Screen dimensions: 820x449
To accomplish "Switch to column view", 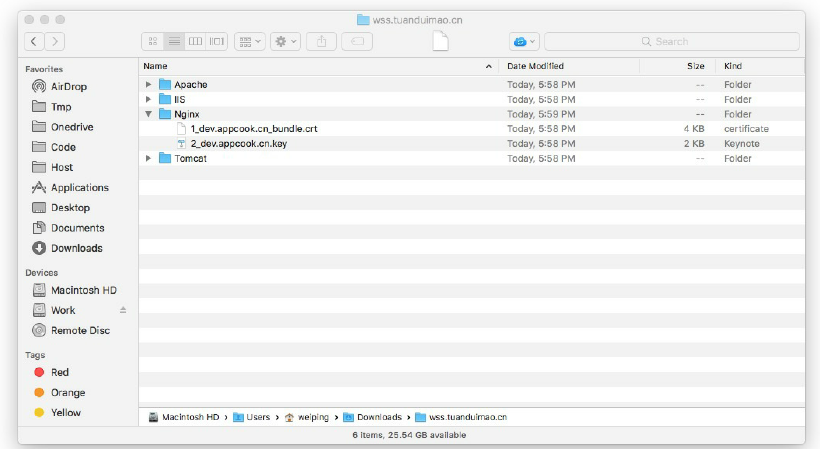I will pyautogui.click(x=196, y=41).
